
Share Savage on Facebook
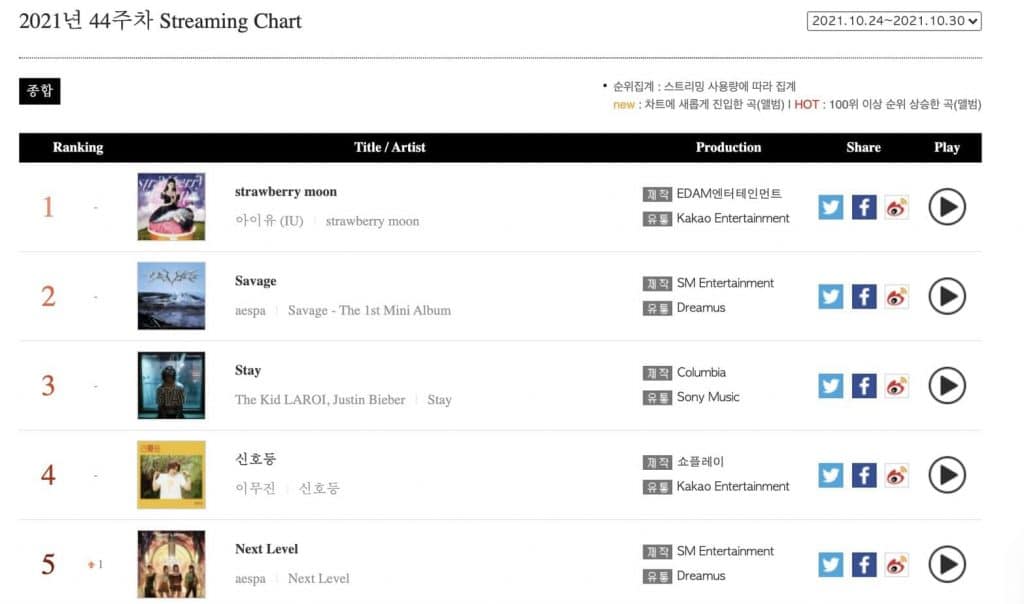[x=864, y=296]
